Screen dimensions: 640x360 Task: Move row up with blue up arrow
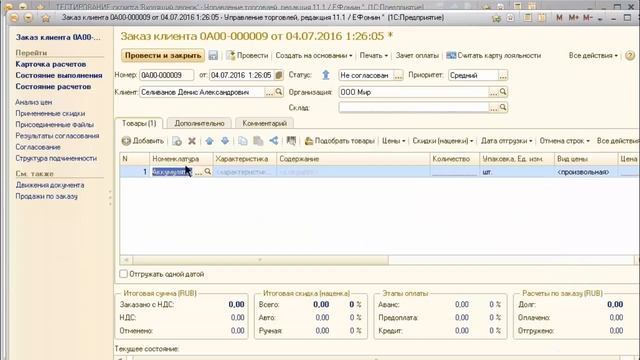click(x=209, y=141)
